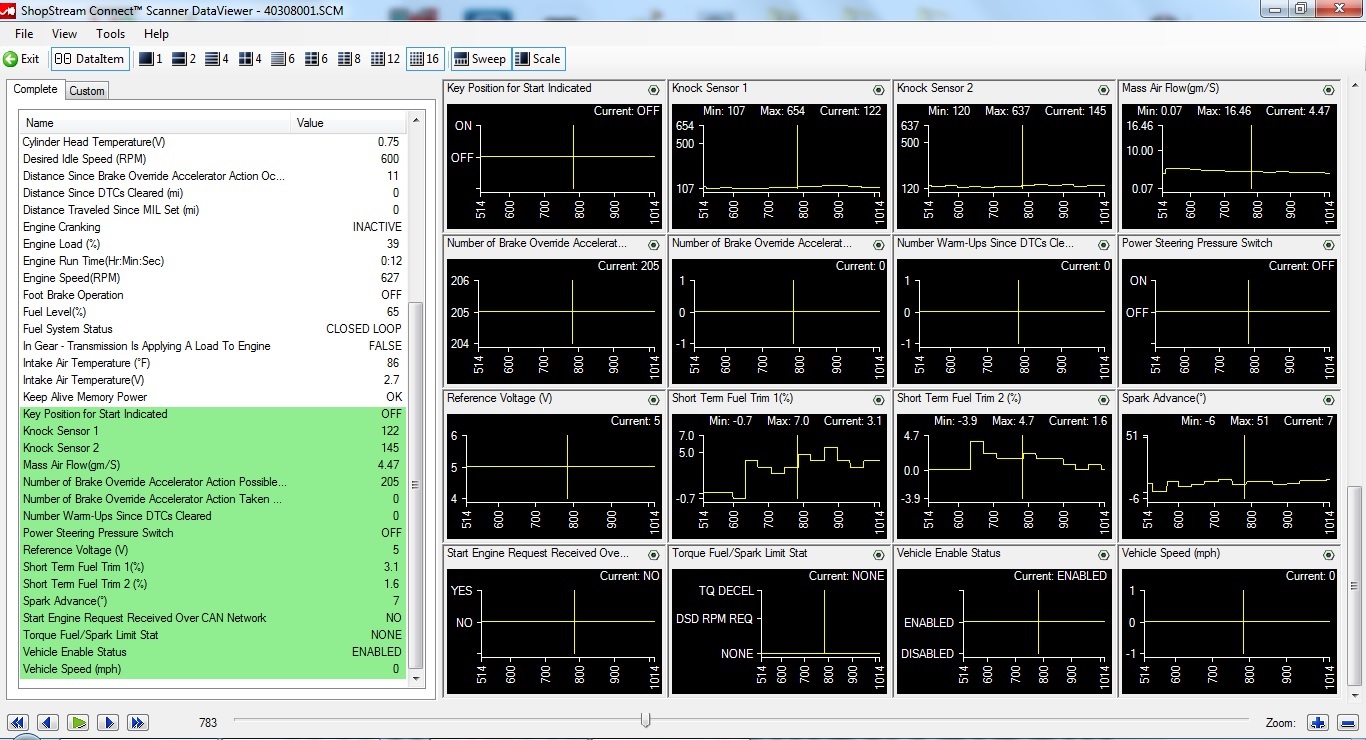Click Short Term Fuel Trim 2 graph options icon

[1104, 400]
